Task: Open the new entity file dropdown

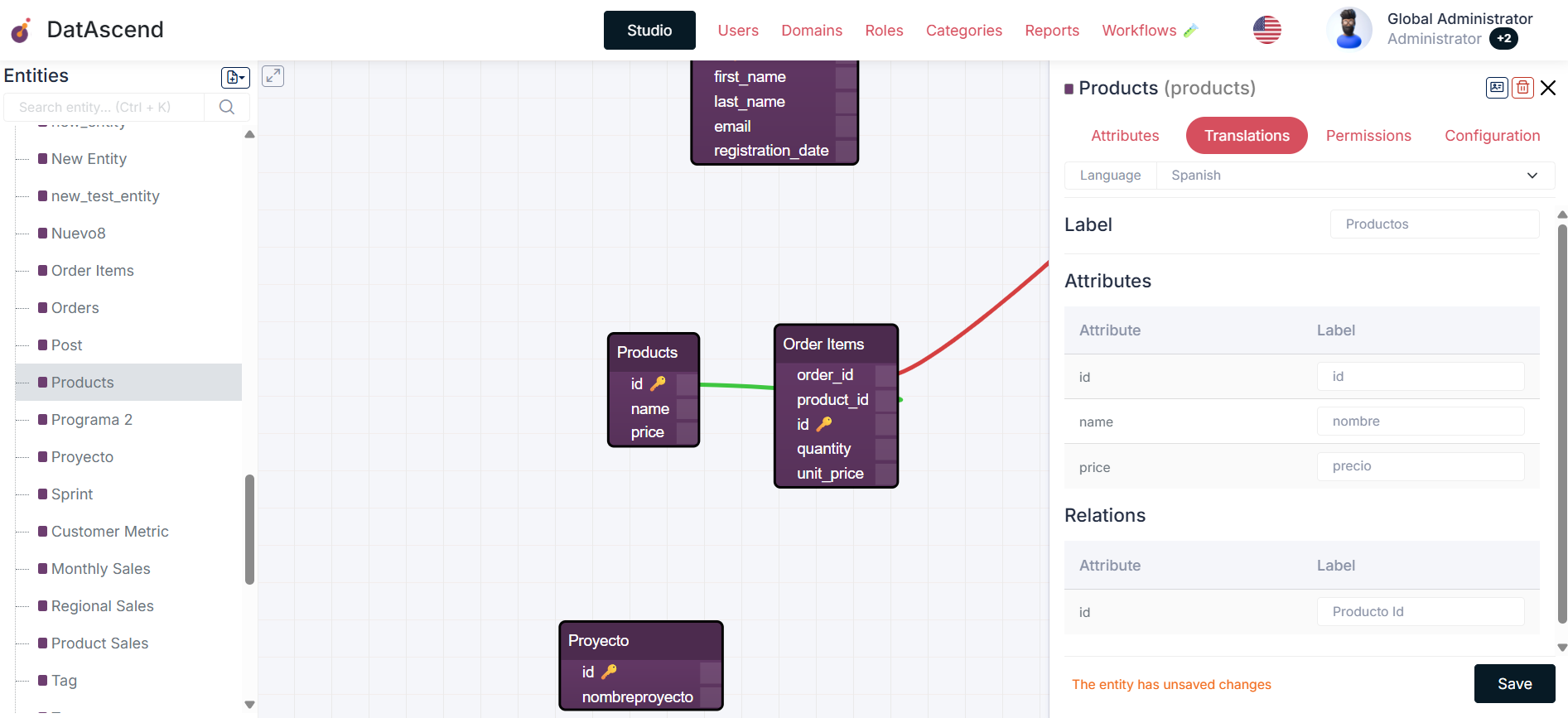Action: click(235, 77)
